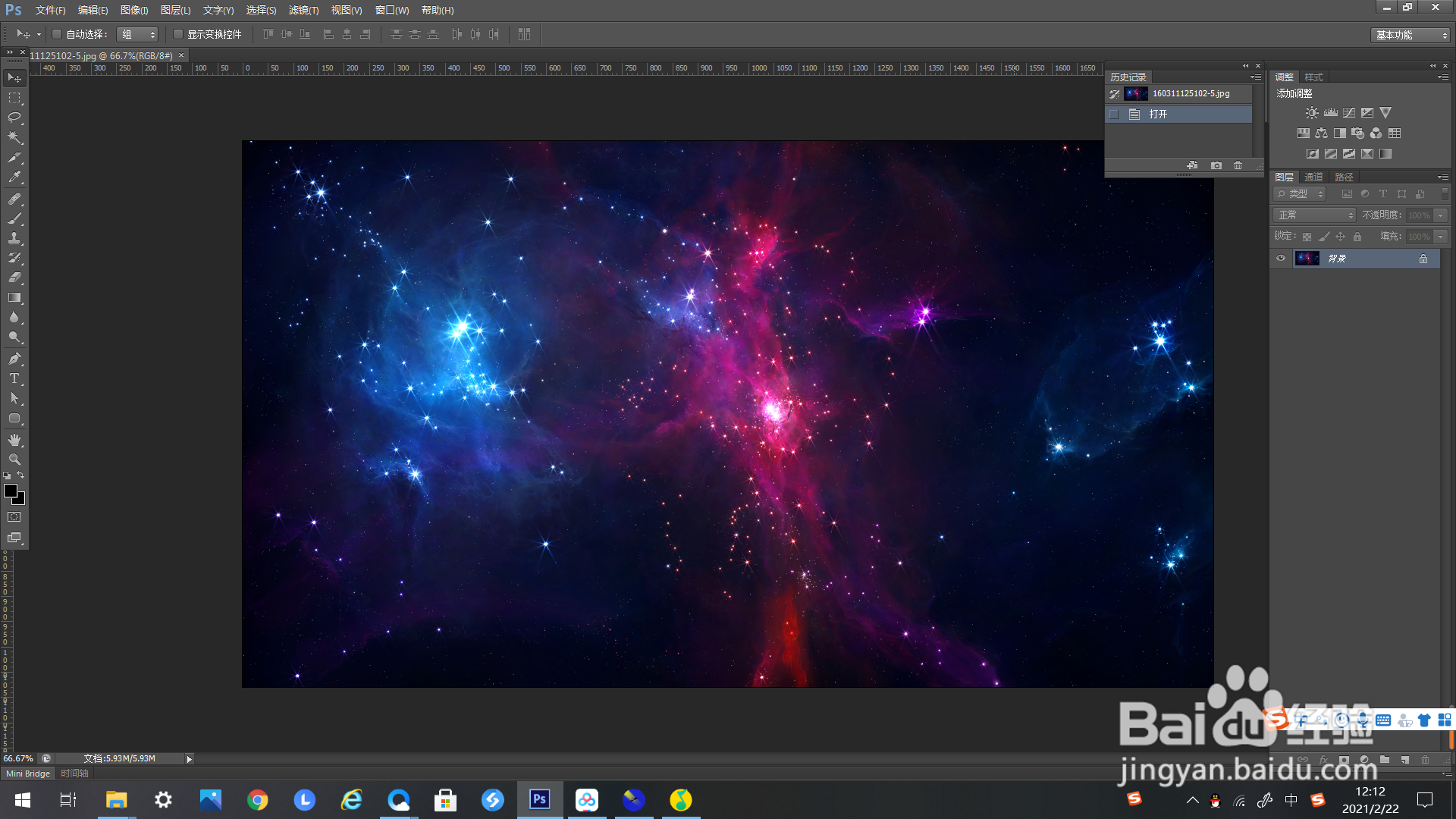
Task: Open the Auto-Select group dropdown
Action: 137,34
